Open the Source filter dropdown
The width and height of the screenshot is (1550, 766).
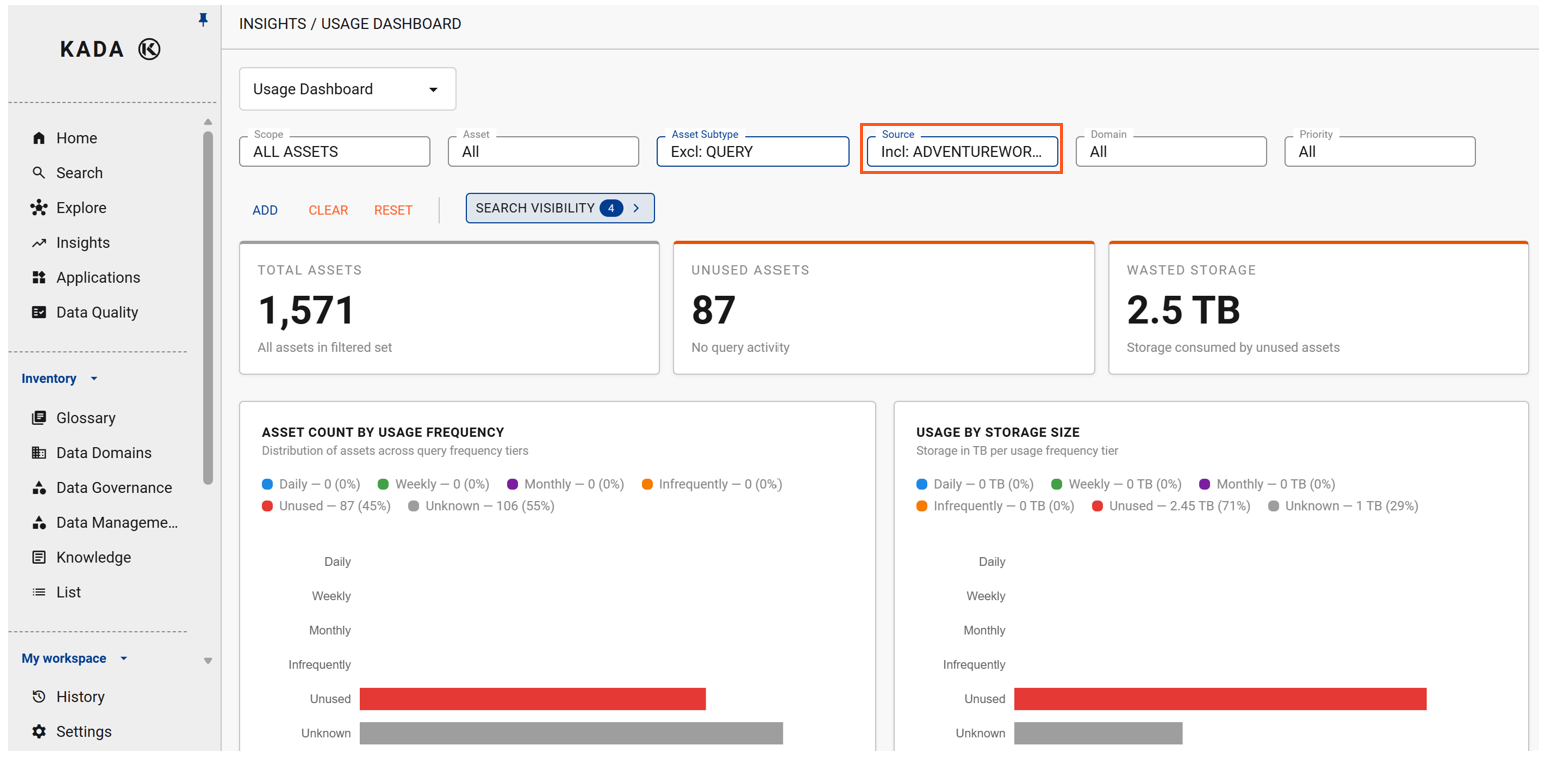[x=962, y=151]
